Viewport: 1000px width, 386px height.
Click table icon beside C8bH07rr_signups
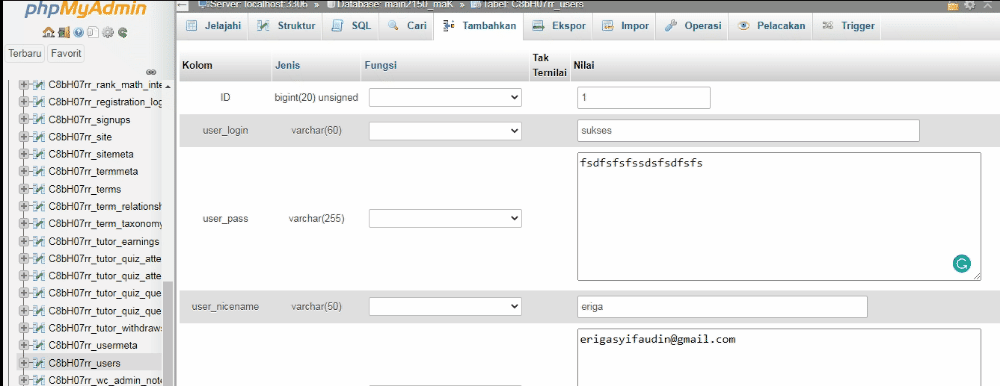coord(38,119)
